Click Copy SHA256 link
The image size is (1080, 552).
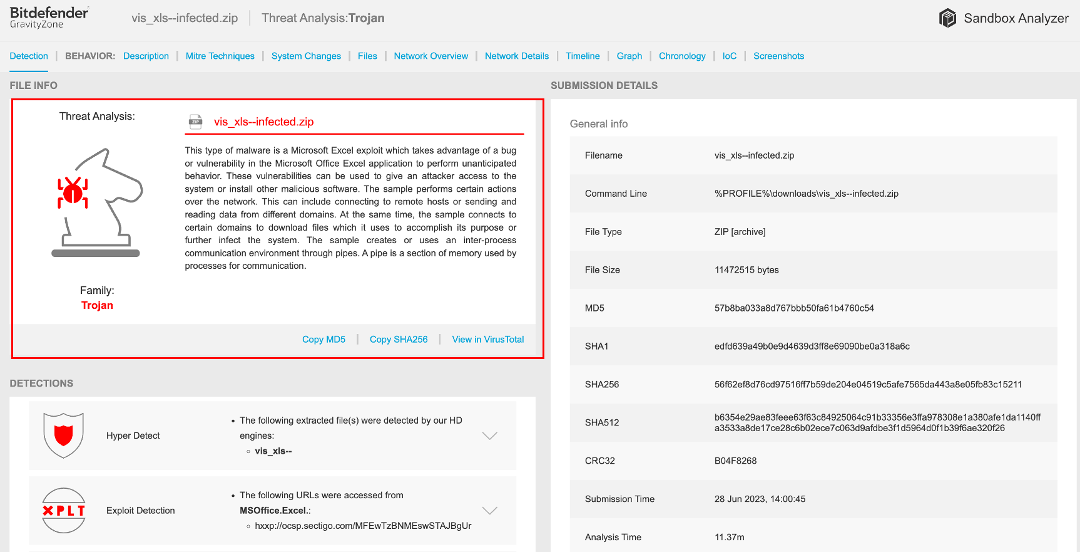[398, 340]
